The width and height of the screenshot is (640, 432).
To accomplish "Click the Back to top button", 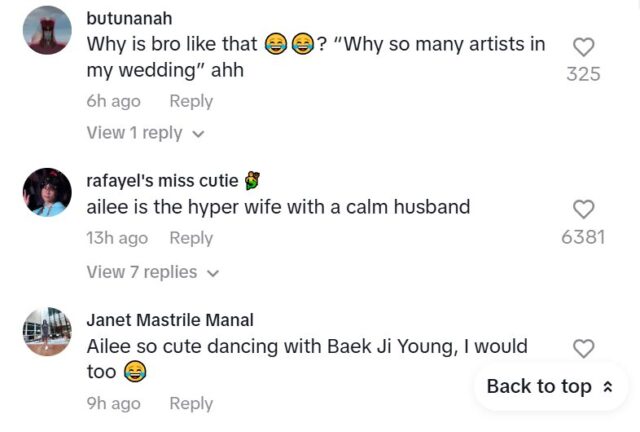I will coord(550,387).
